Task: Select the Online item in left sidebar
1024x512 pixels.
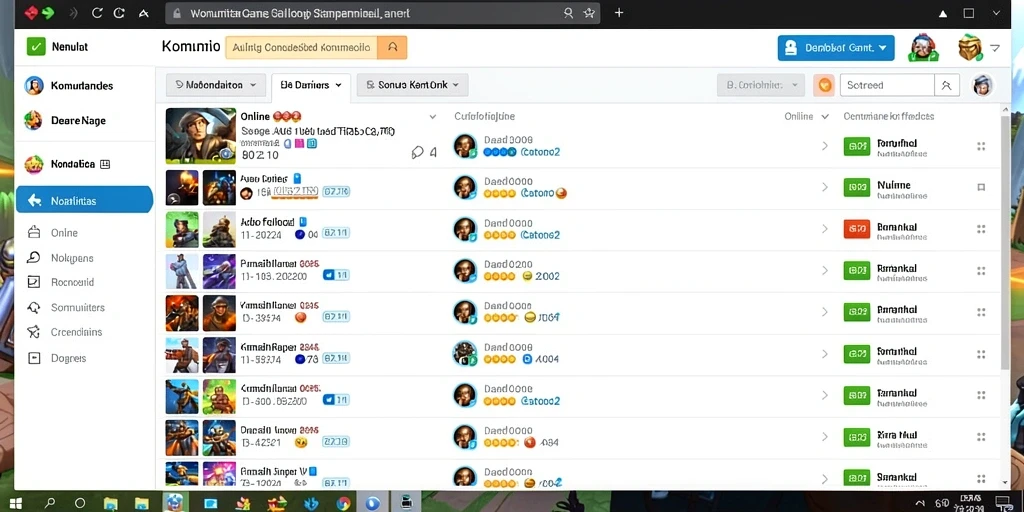Action: 65,232
